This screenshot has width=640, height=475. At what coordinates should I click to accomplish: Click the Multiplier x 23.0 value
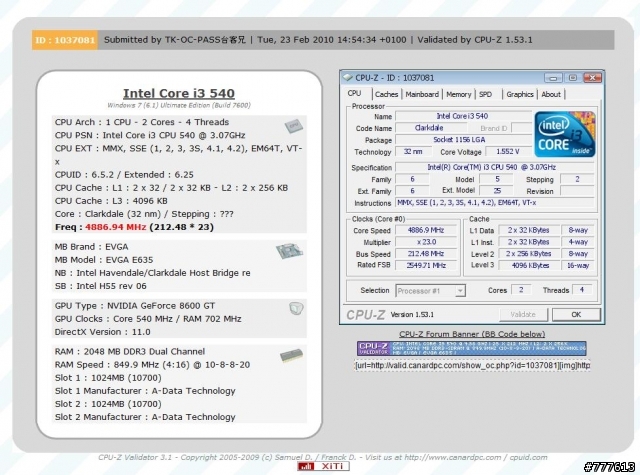click(426, 242)
